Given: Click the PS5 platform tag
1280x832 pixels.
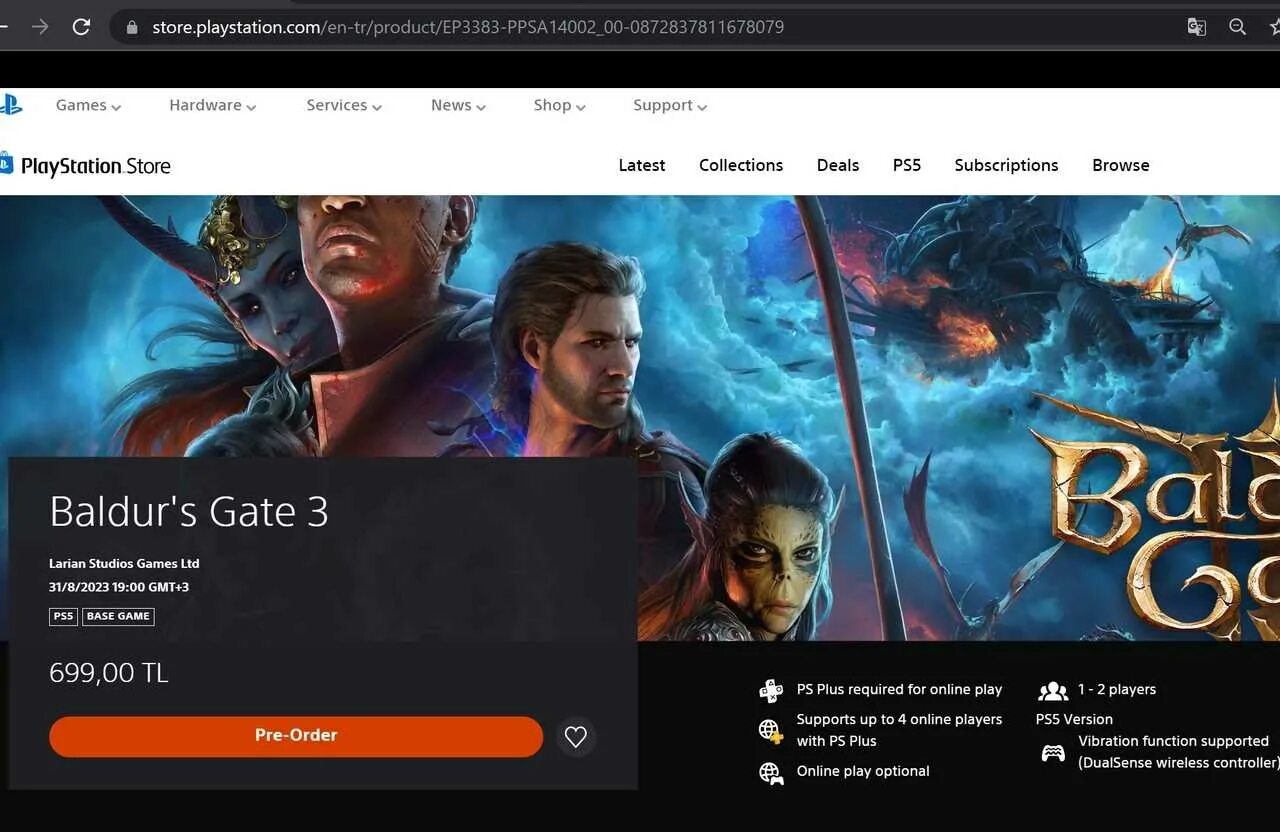Looking at the screenshot, I should 63,616.
